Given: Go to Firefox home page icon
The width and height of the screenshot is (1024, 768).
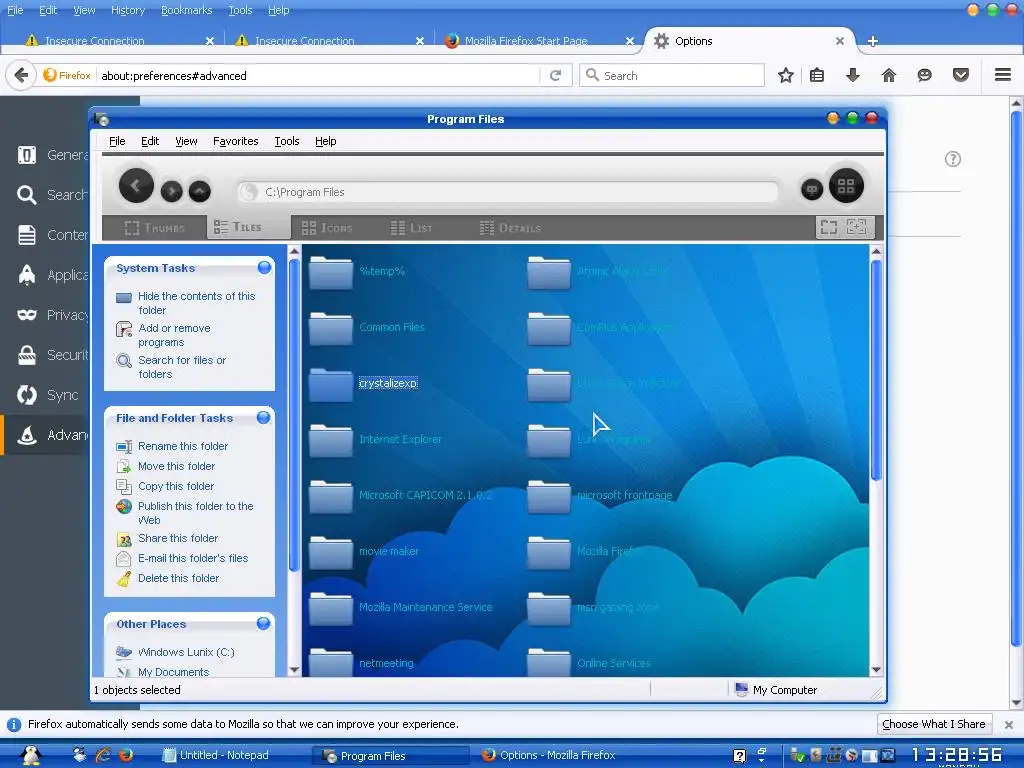Looking at the screenshot, I should tap(889, 76).
